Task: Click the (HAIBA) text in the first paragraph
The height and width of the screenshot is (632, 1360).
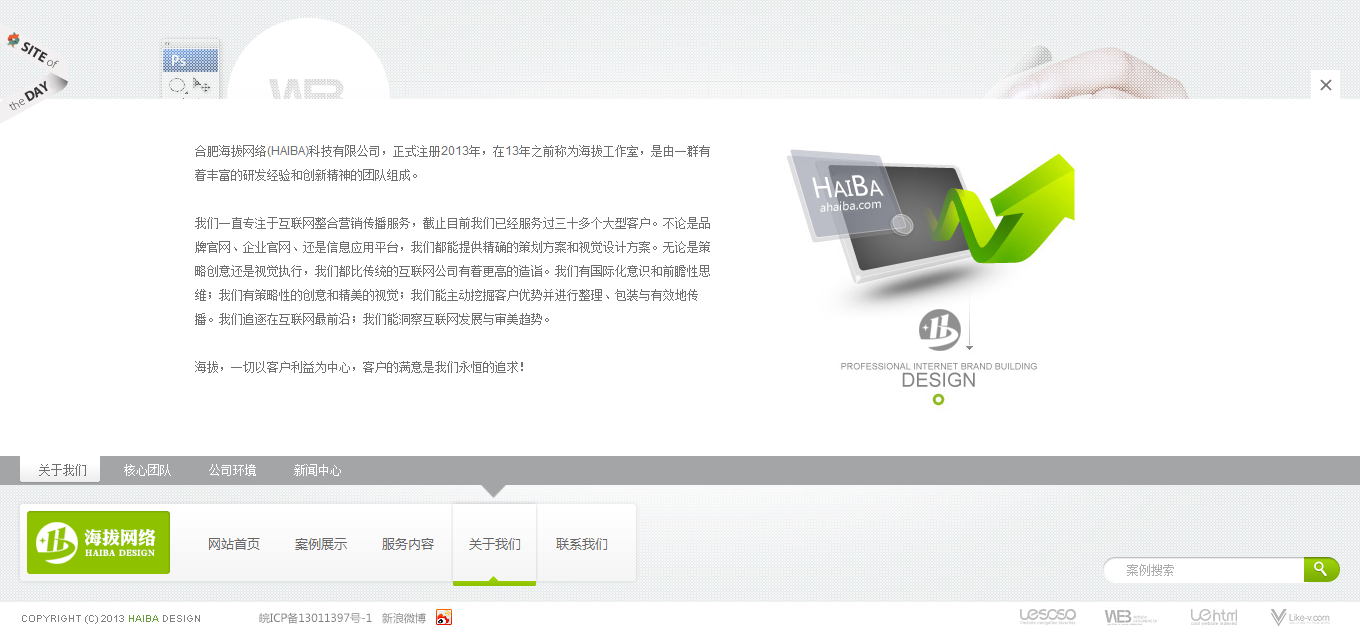Action: coord(287,152)
